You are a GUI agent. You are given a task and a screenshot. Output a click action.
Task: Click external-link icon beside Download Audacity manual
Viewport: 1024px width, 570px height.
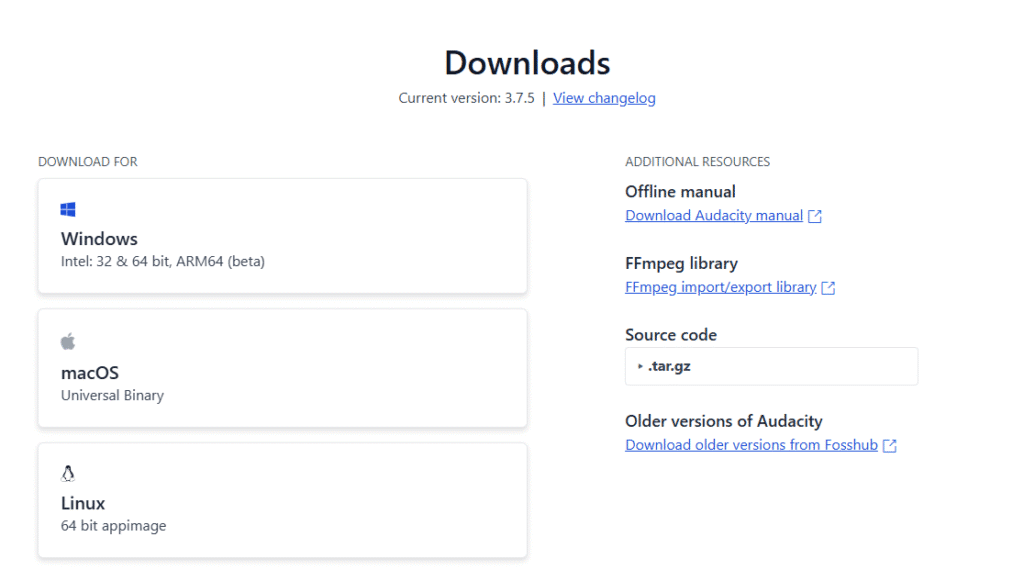[814, 216]
